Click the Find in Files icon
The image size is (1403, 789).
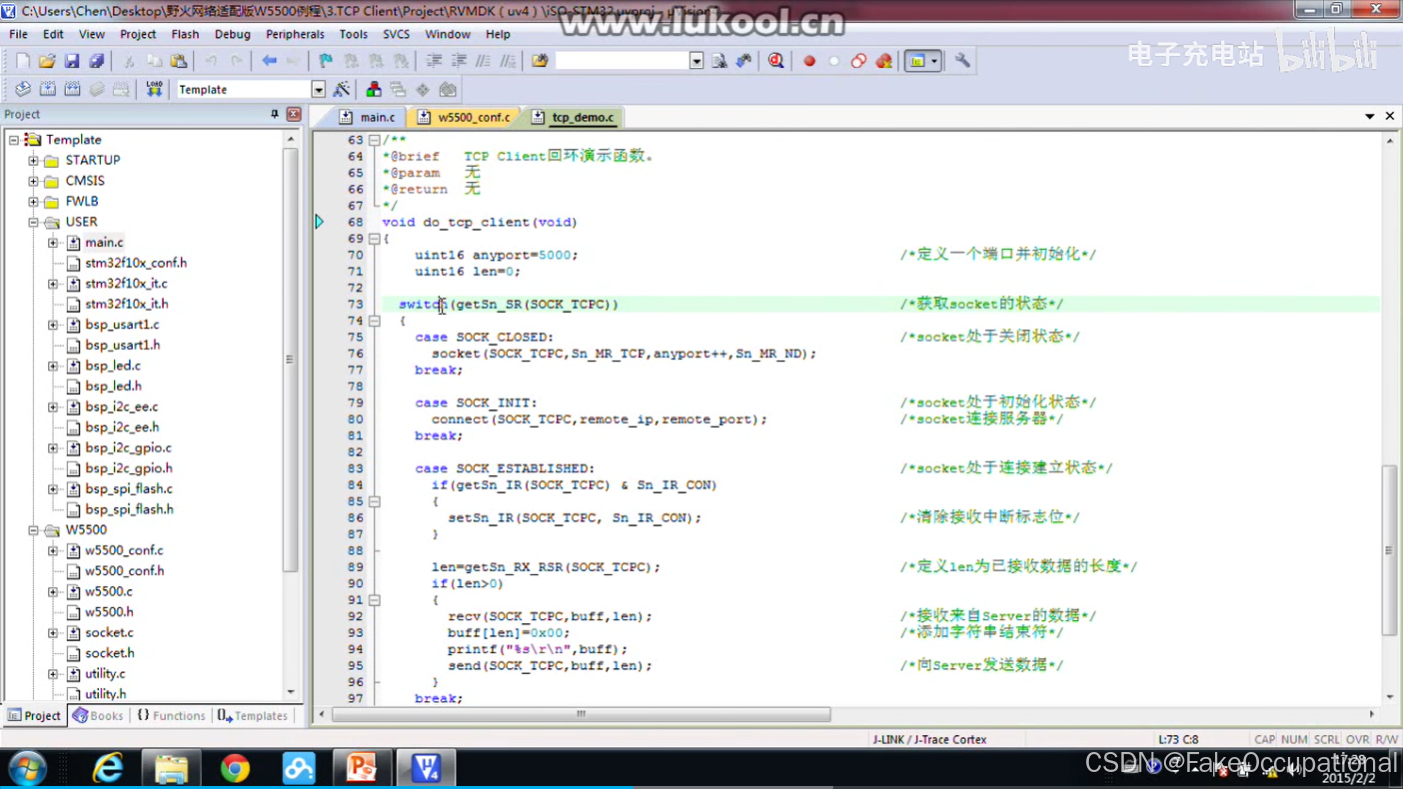tap(540, 61)
